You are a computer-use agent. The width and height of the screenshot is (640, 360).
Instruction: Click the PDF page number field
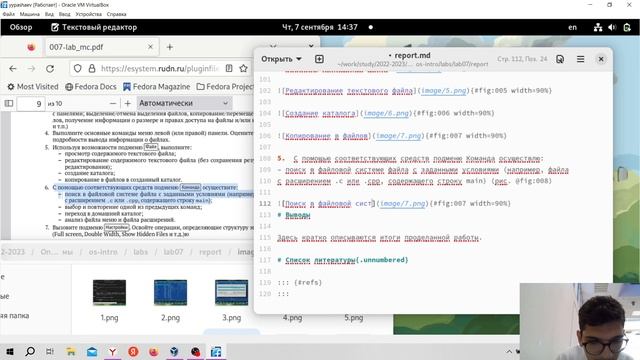coord(31,104)
